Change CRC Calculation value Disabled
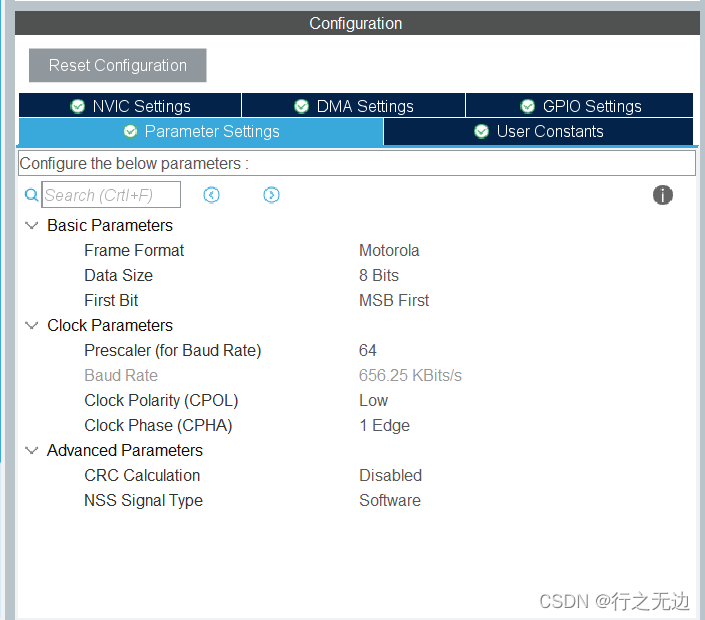This screenshot has width=705, height=620. pos(390,475)
